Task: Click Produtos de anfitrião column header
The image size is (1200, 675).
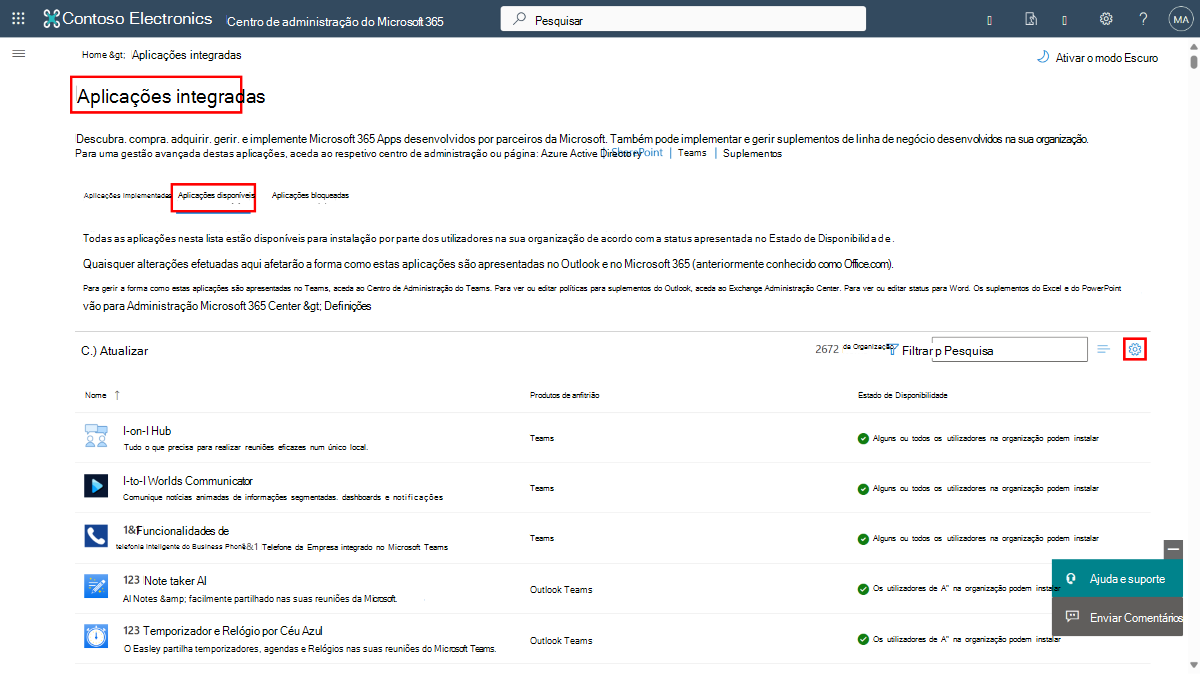Action: click(x=565, y=395)
